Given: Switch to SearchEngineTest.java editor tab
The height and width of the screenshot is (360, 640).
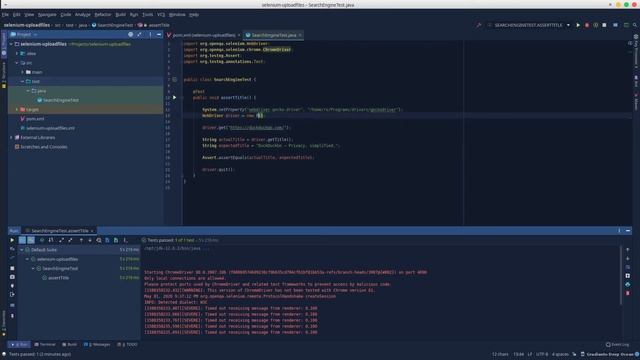Looking at the screenshot, I should pyautogui.click(x=273, y=35).
